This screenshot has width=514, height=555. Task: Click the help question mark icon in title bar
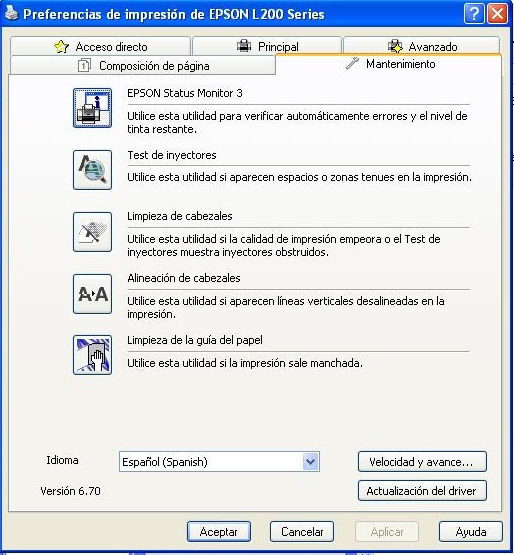(474, 14)
